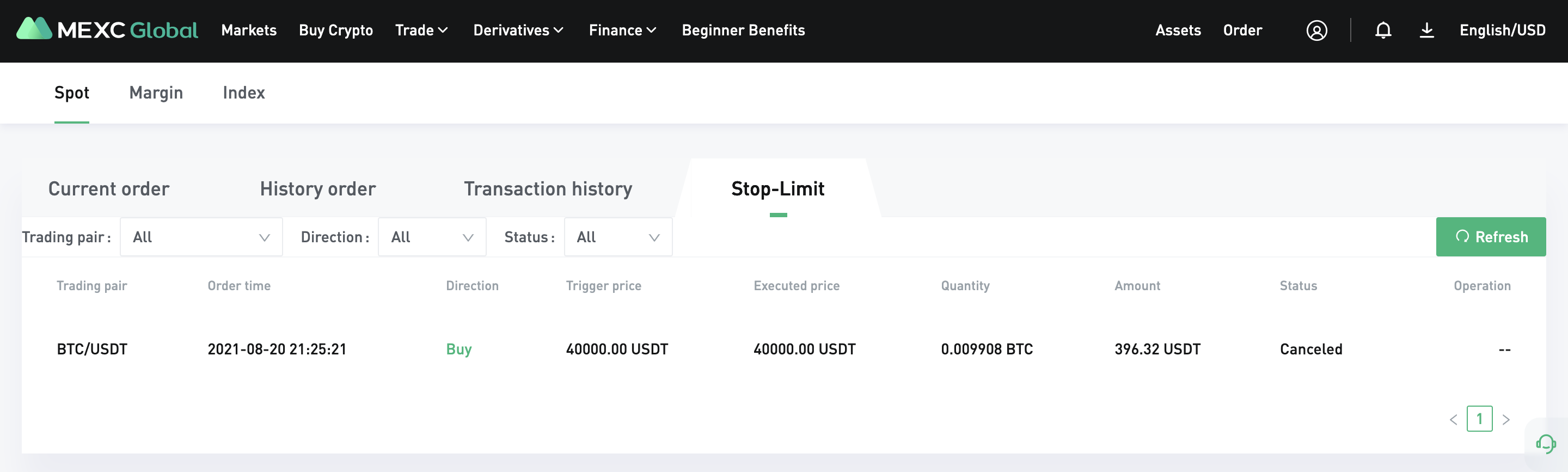Click the Trigger price column header
1568x472 pixels.
(603, 286)
